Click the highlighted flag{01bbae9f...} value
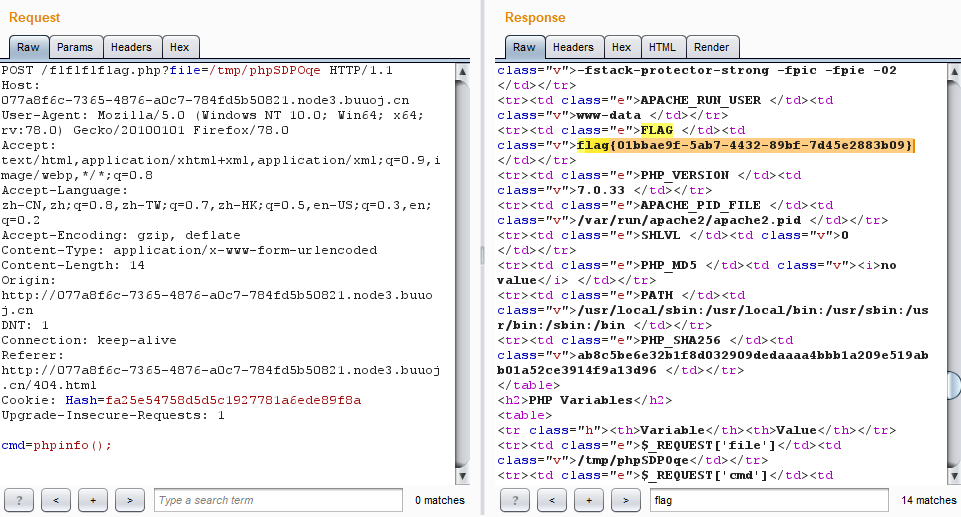The height and width of the screenshot is (517, 961). 745,145
